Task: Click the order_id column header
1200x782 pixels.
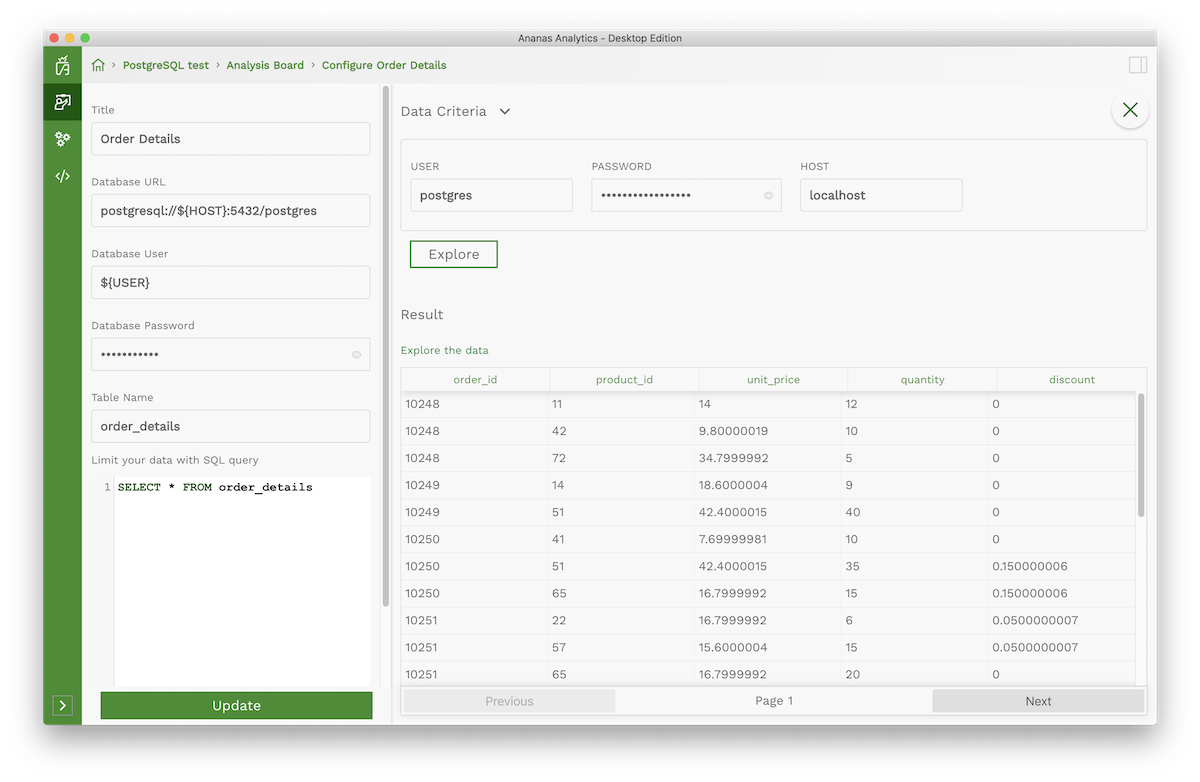Action: click(475, 380)
